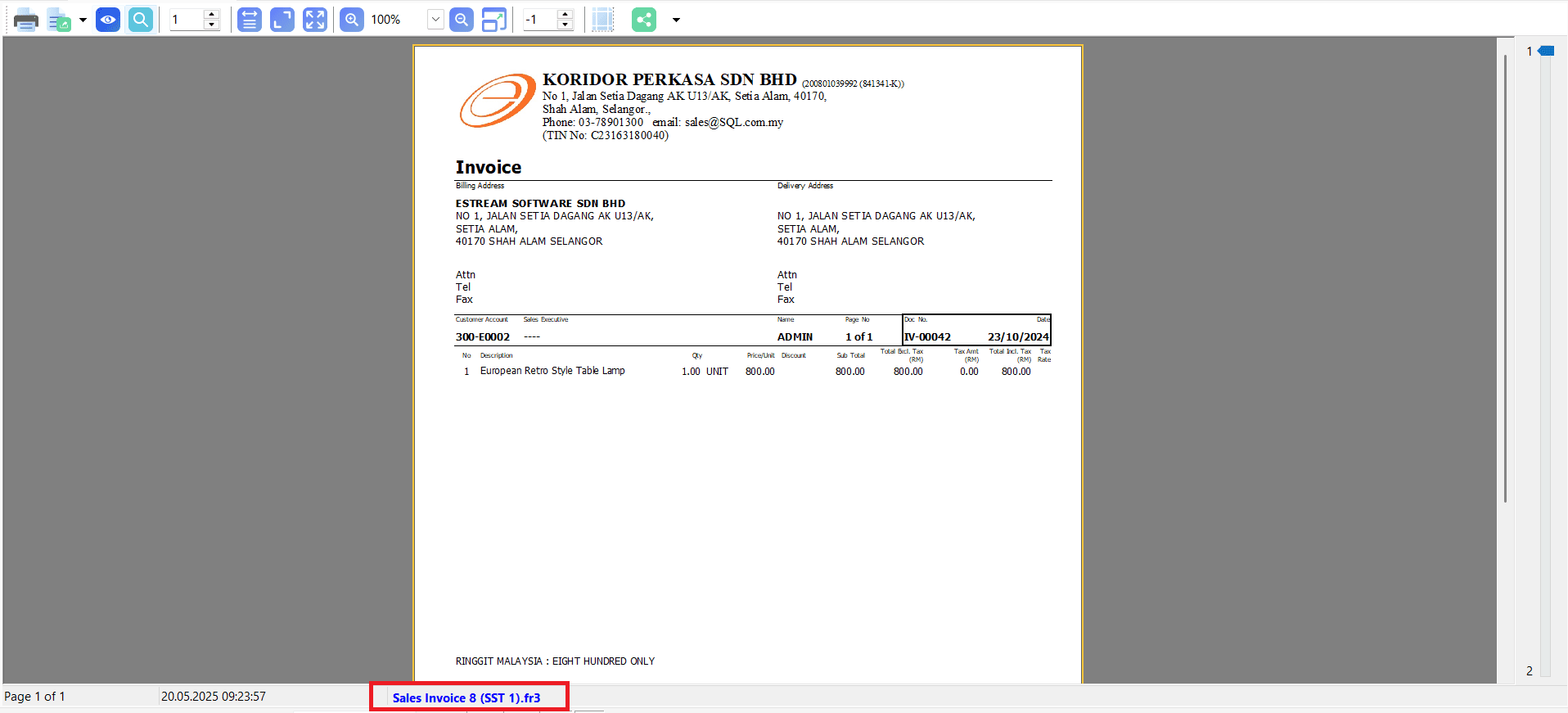Toggle the Find magnifier tool

[x=141, y=20]
